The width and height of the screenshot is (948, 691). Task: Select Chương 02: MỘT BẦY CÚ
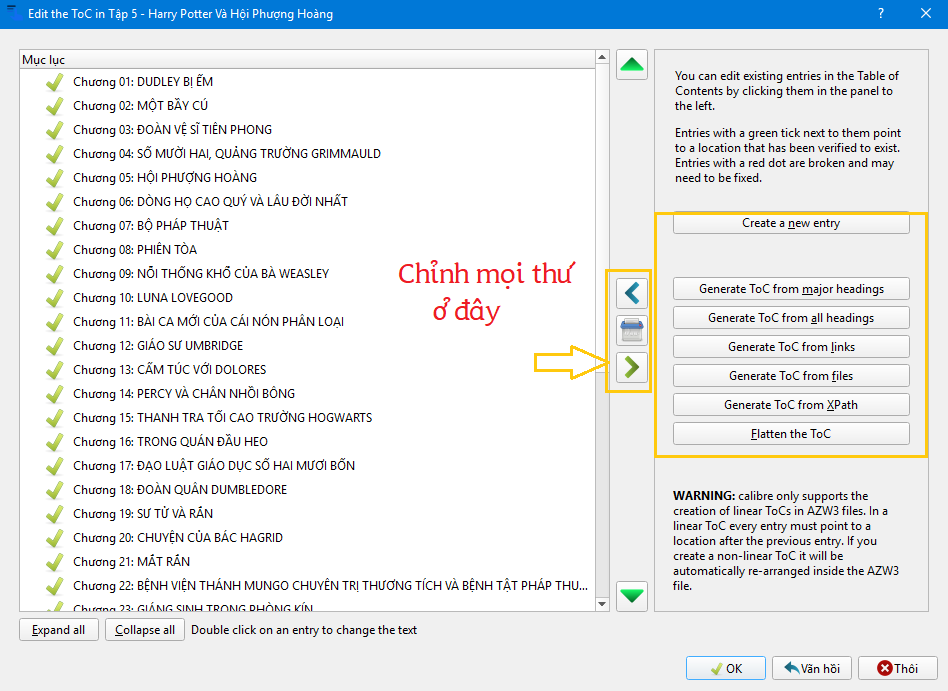click(140, 106)
